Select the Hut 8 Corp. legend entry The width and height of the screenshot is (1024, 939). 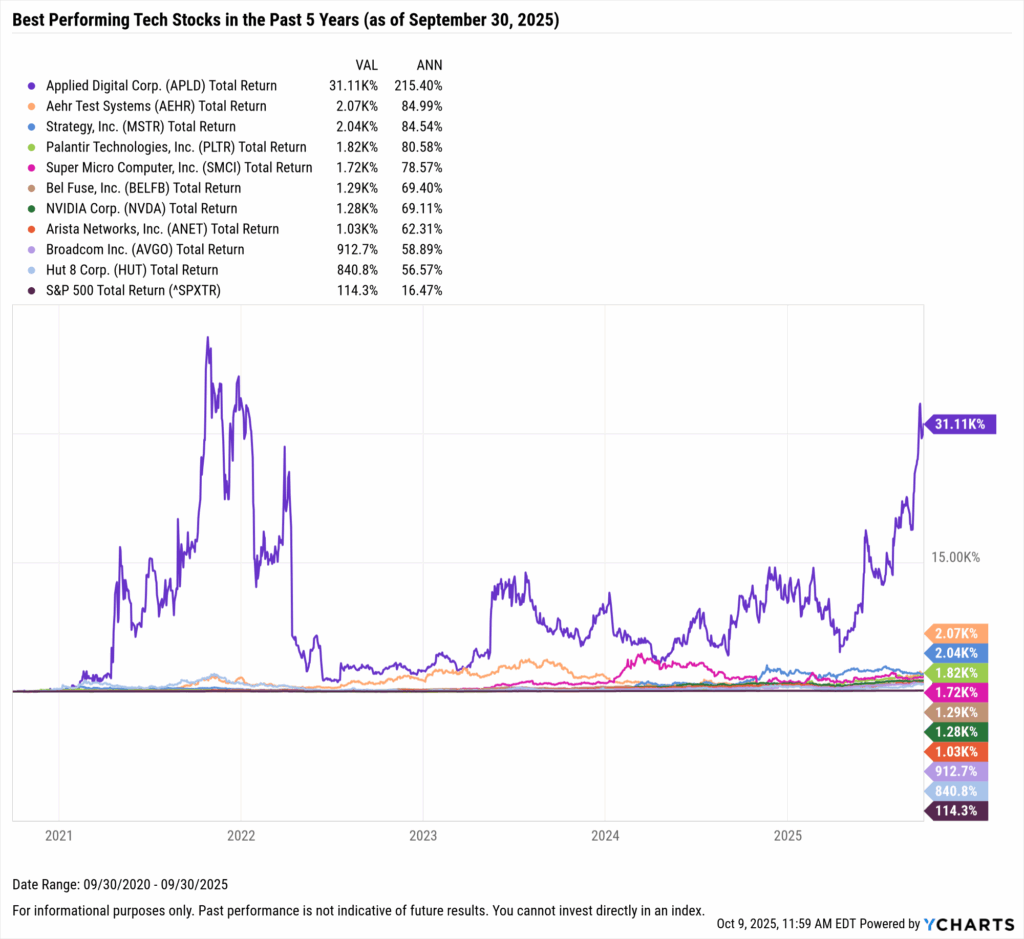coord(131,270)
